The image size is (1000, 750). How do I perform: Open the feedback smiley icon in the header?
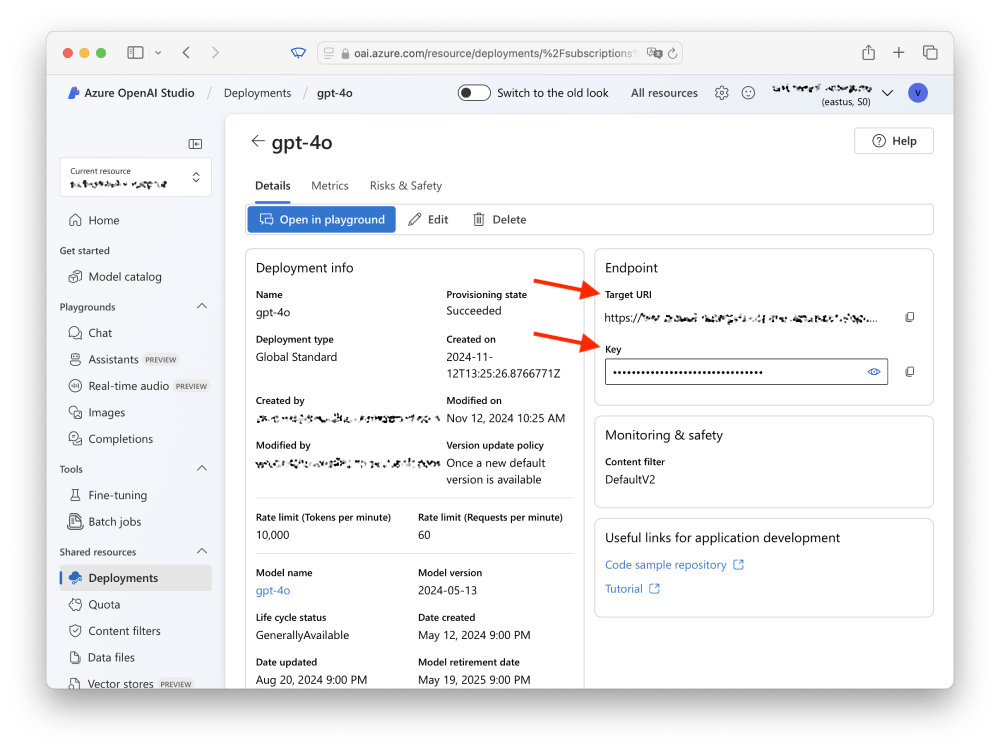tap(748, 92)
